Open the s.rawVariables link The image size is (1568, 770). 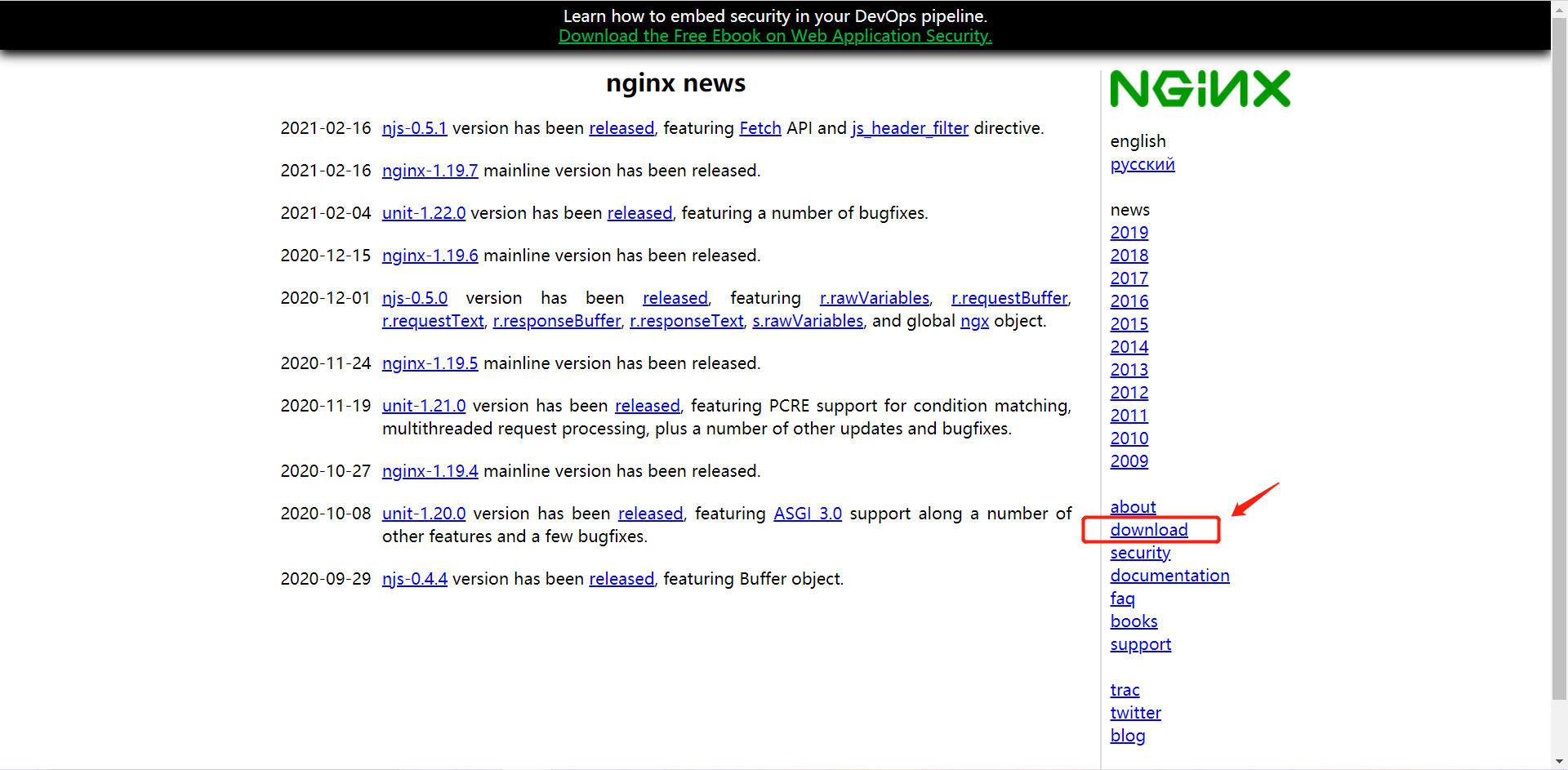(x=808, y=321)
